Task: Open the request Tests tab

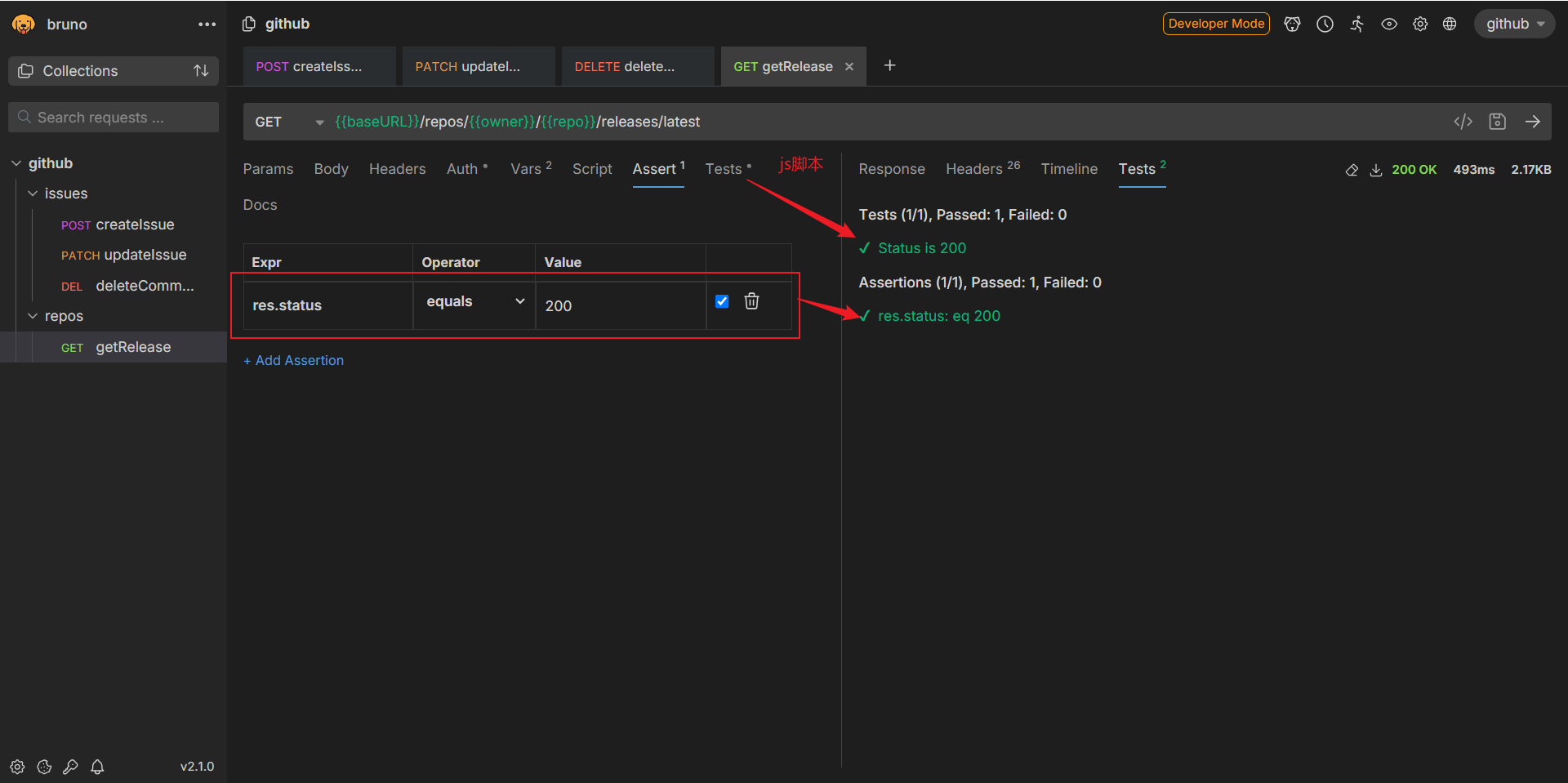Action: pyautogui.click(x=728, y=169)
